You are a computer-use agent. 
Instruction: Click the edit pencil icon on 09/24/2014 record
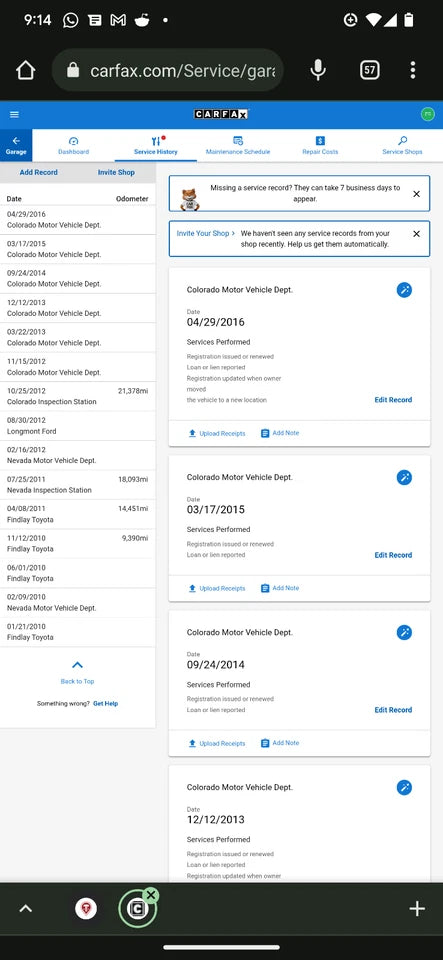[404, 632]
